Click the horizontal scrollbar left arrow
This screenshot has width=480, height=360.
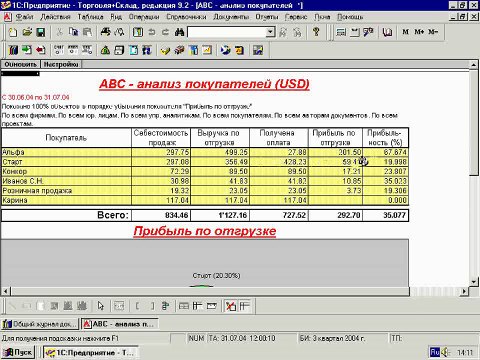point(5,291)
